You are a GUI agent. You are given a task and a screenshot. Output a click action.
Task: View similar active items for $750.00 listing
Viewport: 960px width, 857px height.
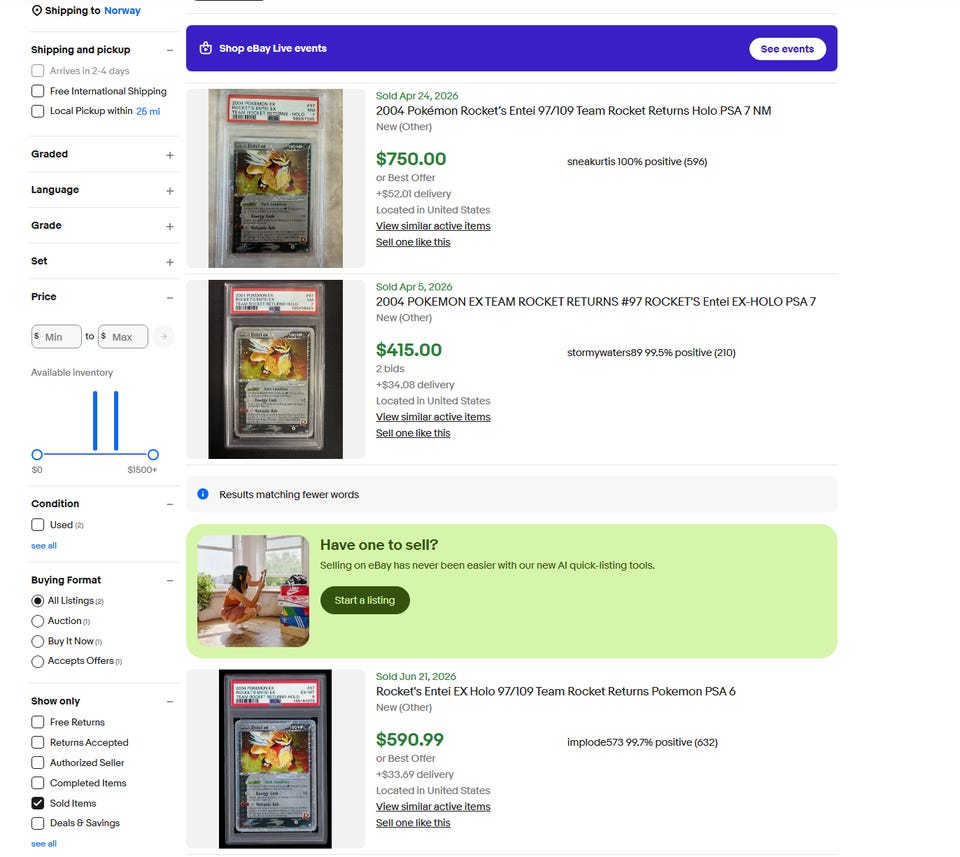tap(433, 226)
